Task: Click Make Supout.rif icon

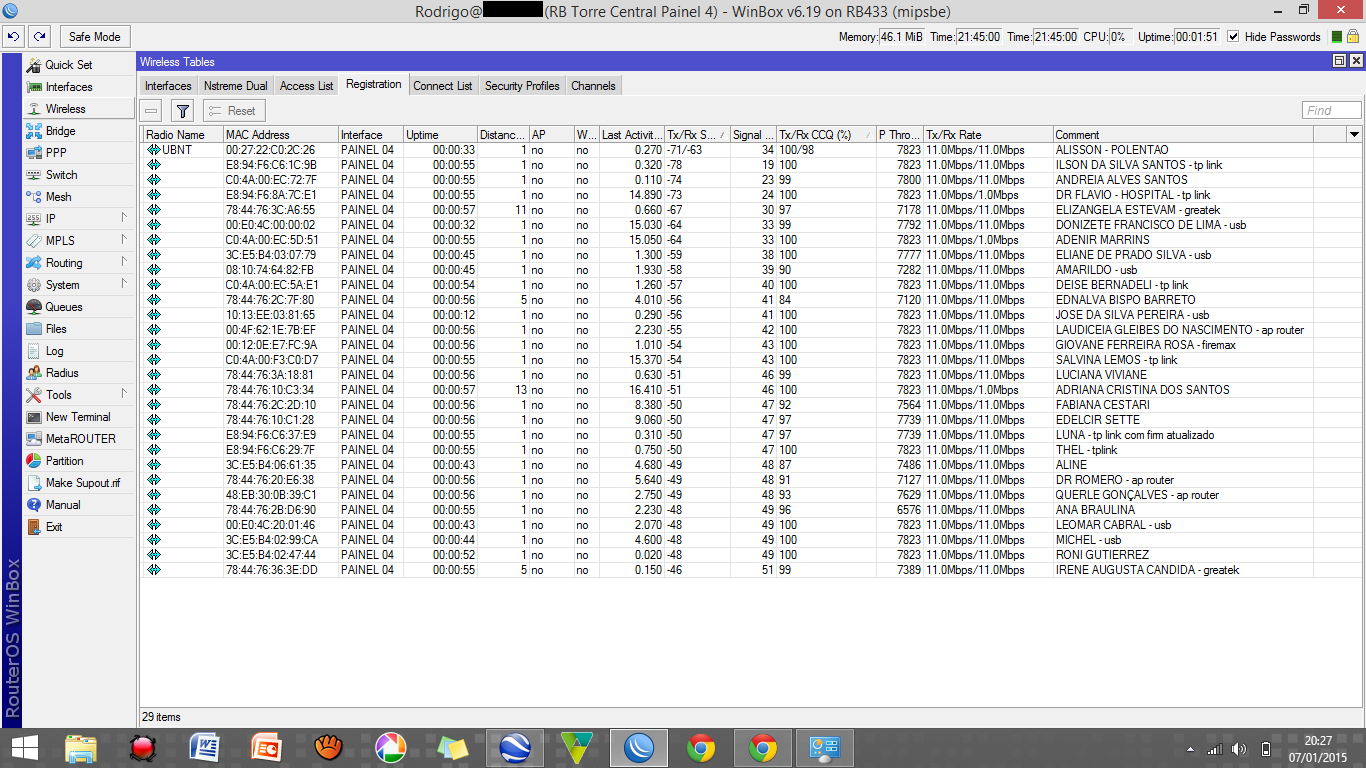Action: coord(34,483)
